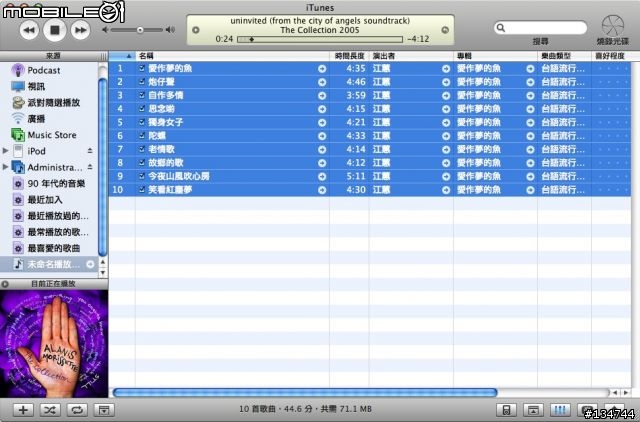
Task: Uncheck the checkbox on track 7 (4:14)
Action: coord(142,149)
